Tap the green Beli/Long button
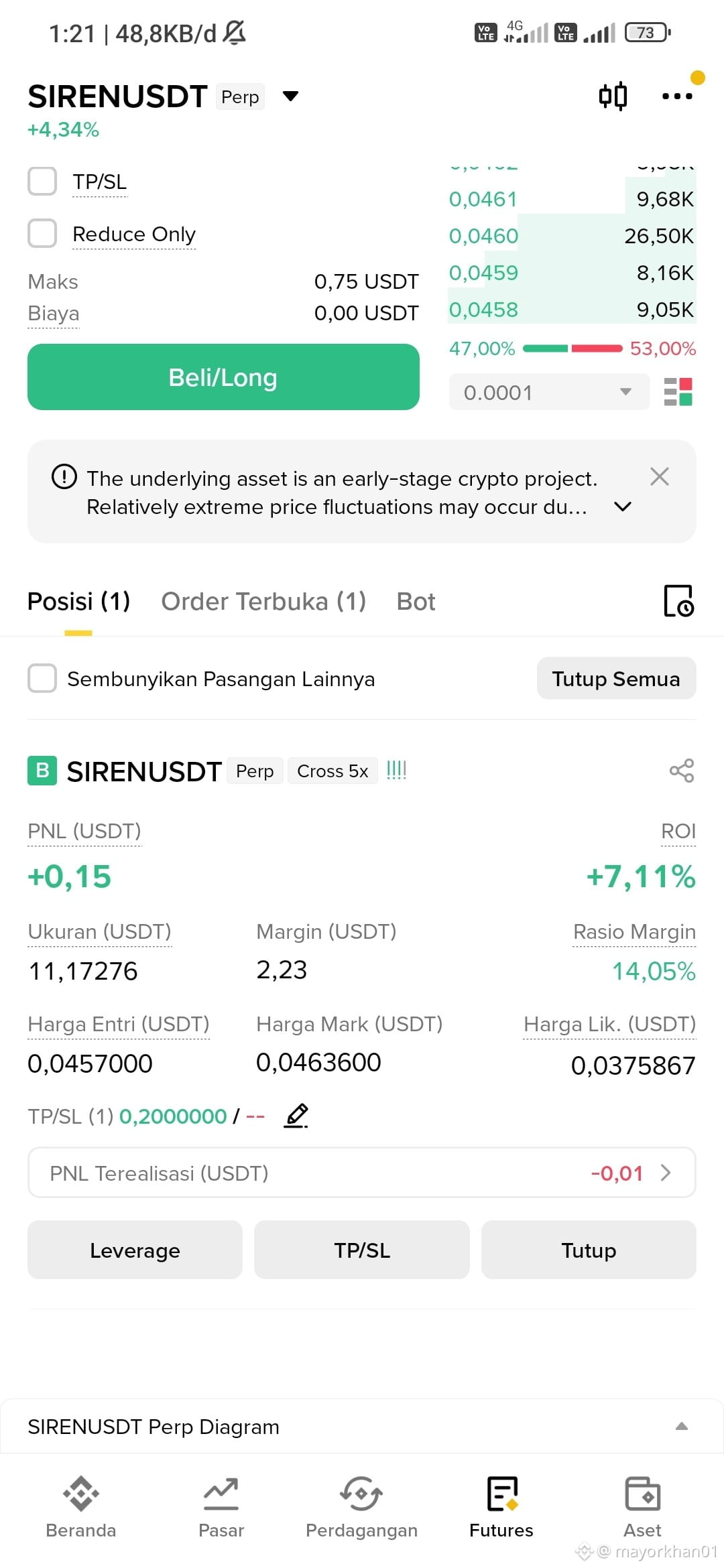Viewport: 724px width, 1568px height. 223,377
